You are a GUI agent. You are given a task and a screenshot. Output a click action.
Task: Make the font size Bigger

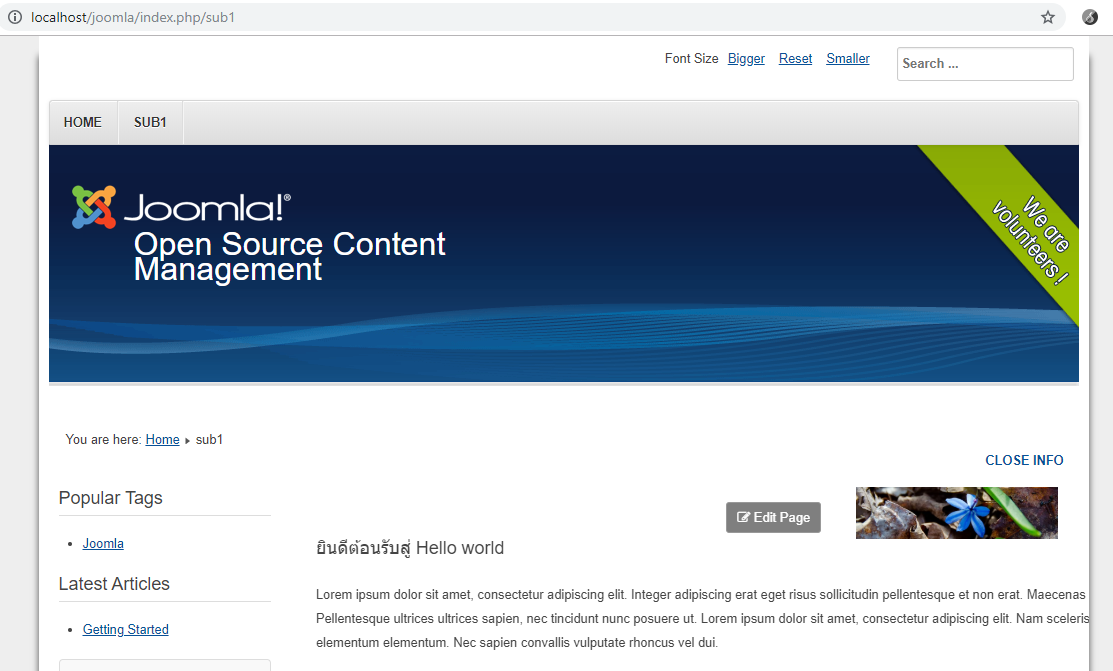[x=746, y=59]
